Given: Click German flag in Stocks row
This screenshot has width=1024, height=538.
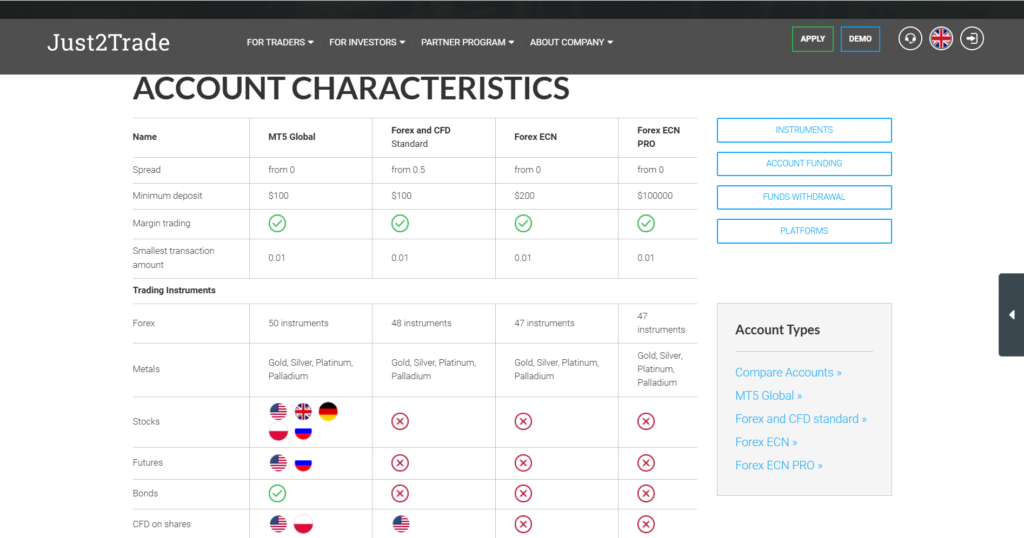Looking at the screenshot, I should pos(328,411).
